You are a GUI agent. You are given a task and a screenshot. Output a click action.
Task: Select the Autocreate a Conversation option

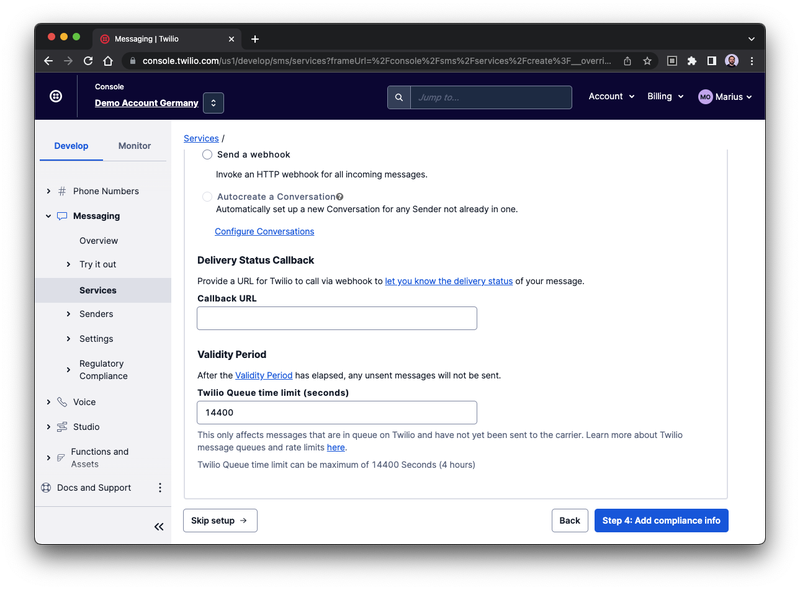point(207,197)
